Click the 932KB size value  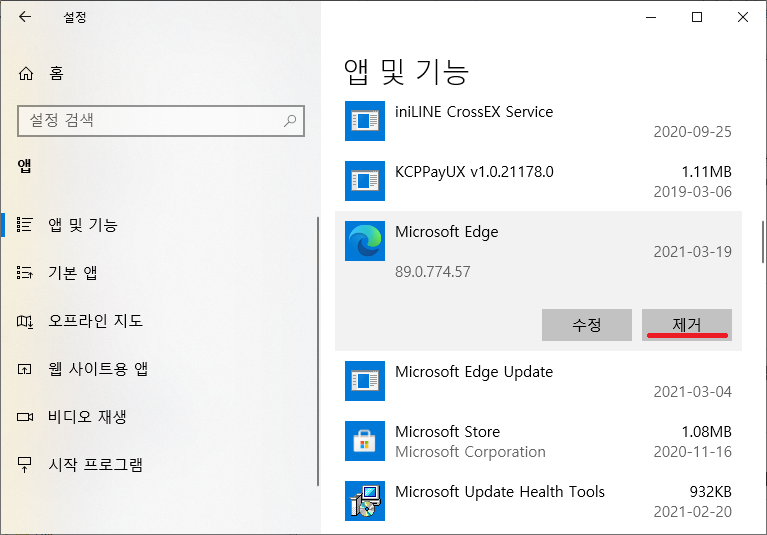(x=710, y=491)
